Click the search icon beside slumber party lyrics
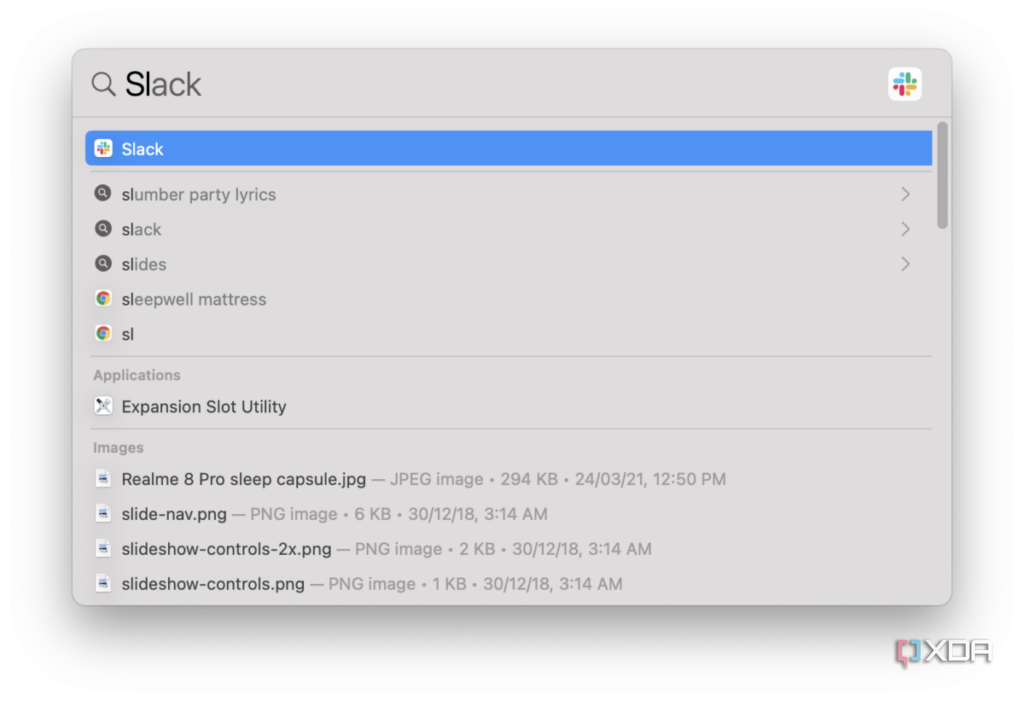1024x701 pixels. pos(103,193)
